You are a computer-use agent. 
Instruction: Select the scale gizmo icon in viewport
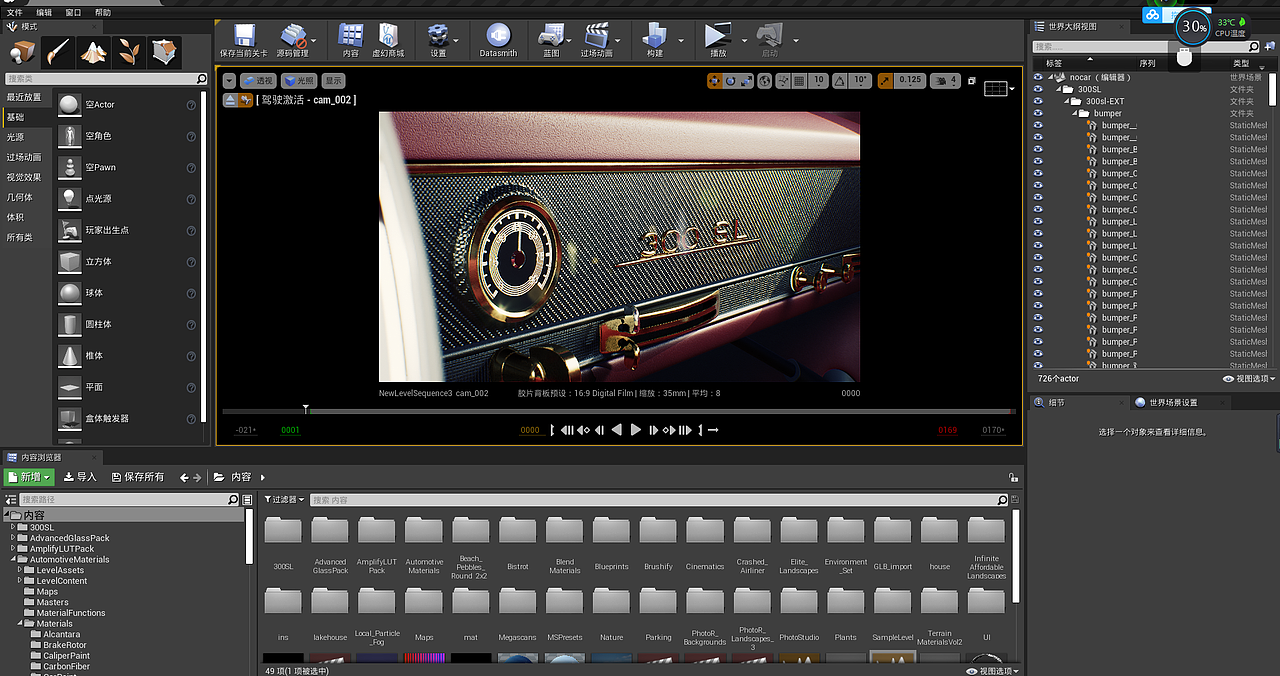pyautogui.click(x=746, y=81)
